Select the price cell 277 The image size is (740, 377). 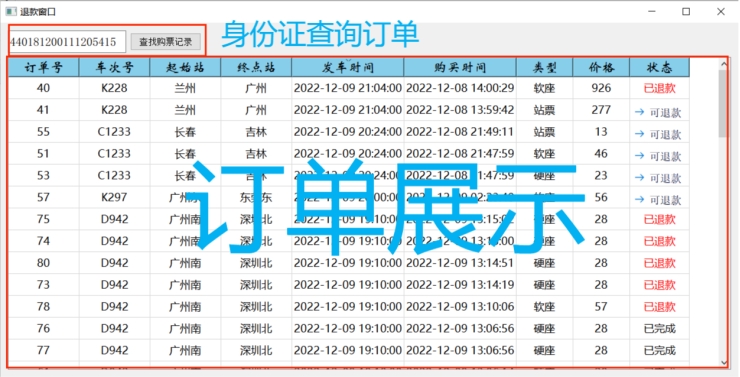[601, 110]
